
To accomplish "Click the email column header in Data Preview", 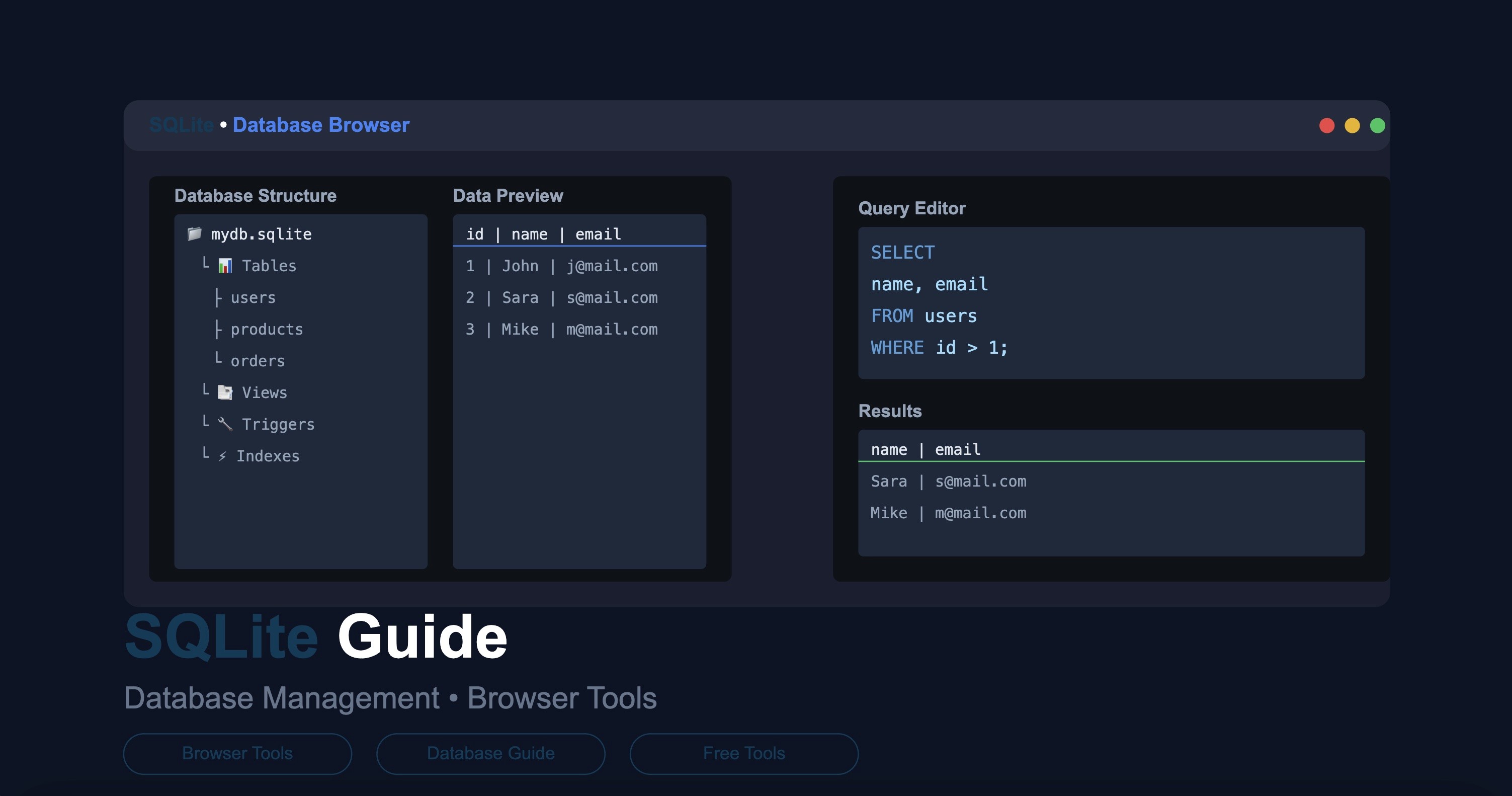I will pyautogui.click(x=597, y=233).
